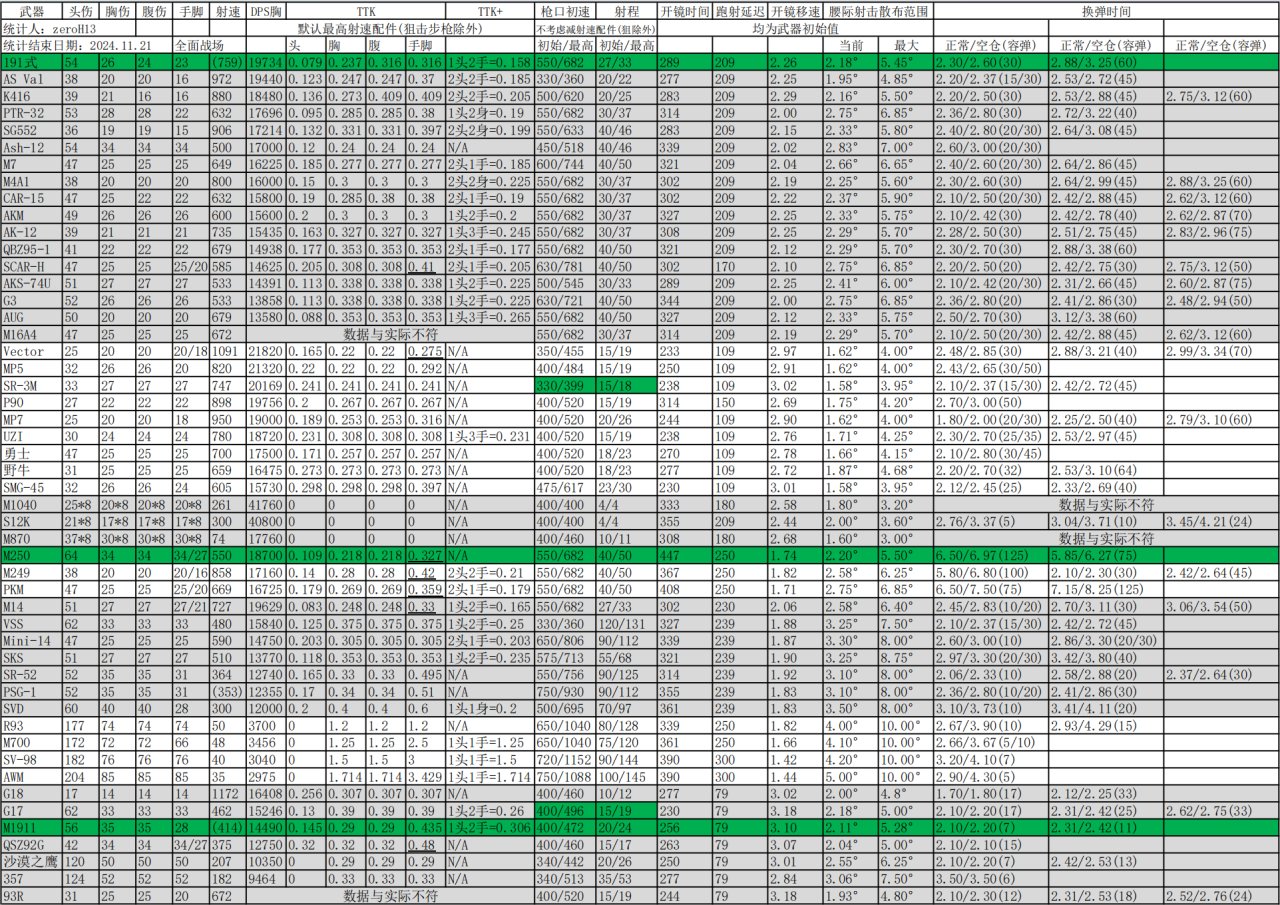Click the 93R weapon cell

[30, 895]
